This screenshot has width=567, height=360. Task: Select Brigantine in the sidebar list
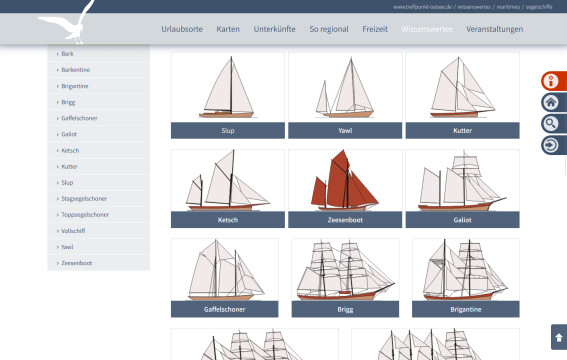[99, 86]
